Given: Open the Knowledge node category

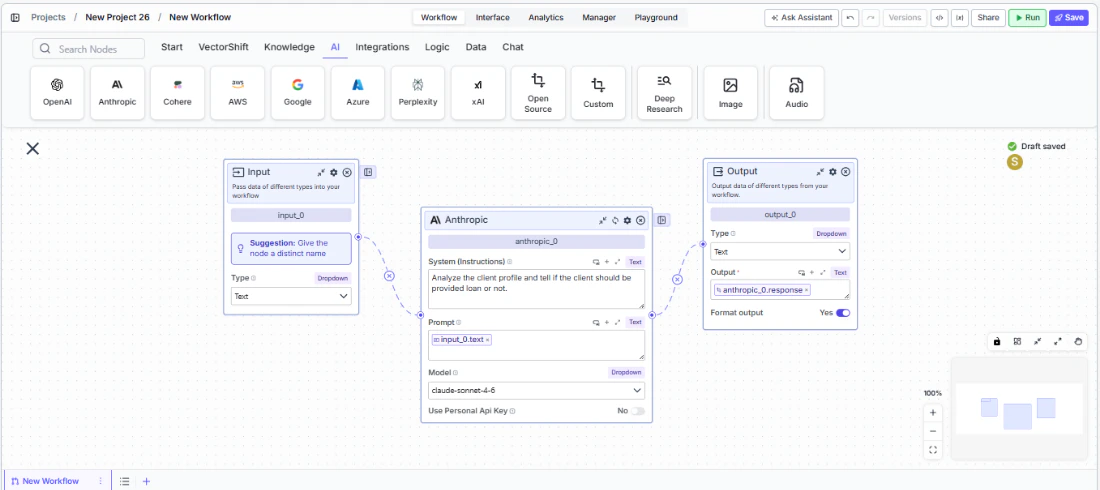Looking at the screenshot, I should point(289,47).
